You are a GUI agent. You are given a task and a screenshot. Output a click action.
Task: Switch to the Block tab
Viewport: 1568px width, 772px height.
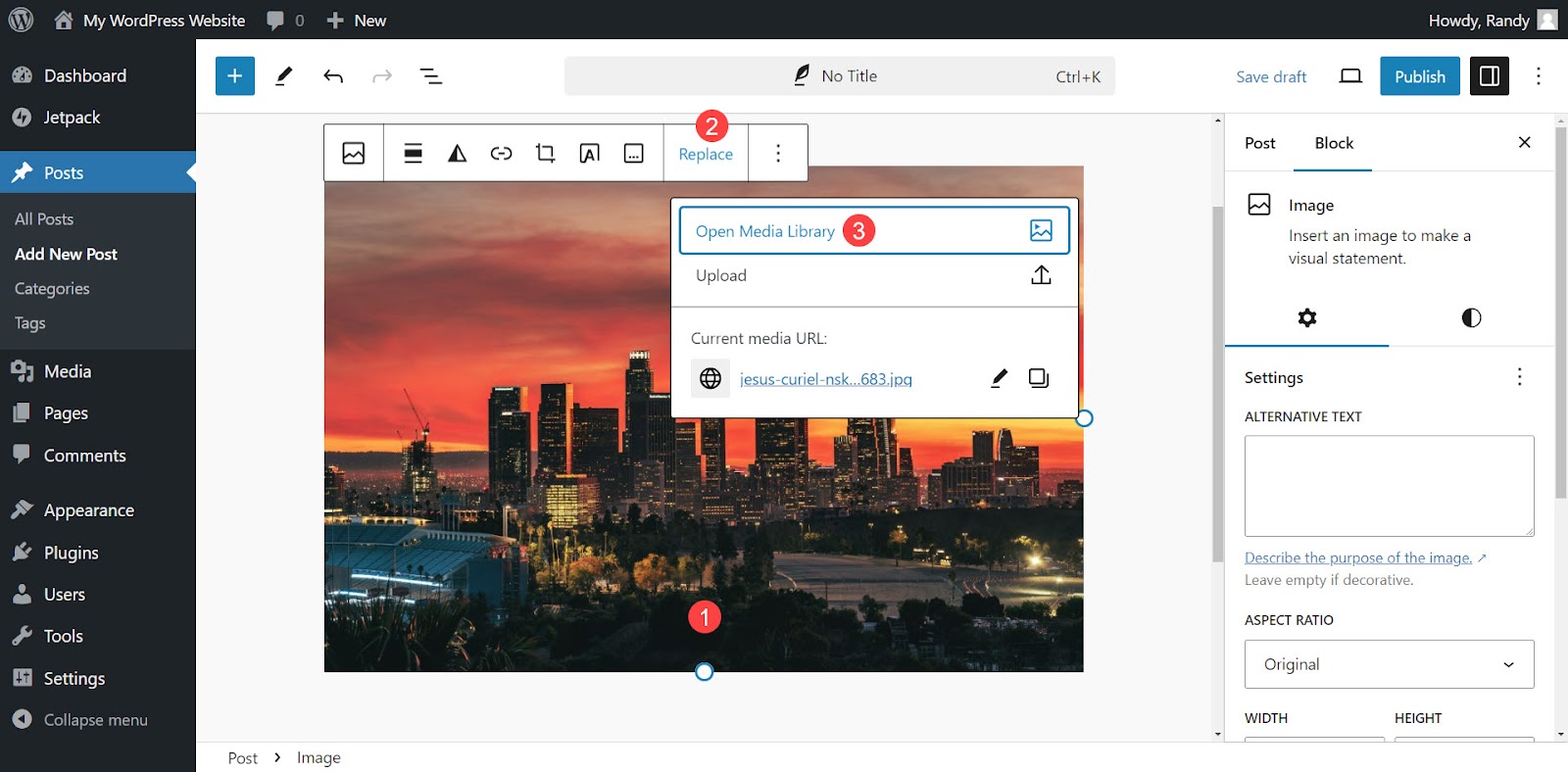[1334, 143]
